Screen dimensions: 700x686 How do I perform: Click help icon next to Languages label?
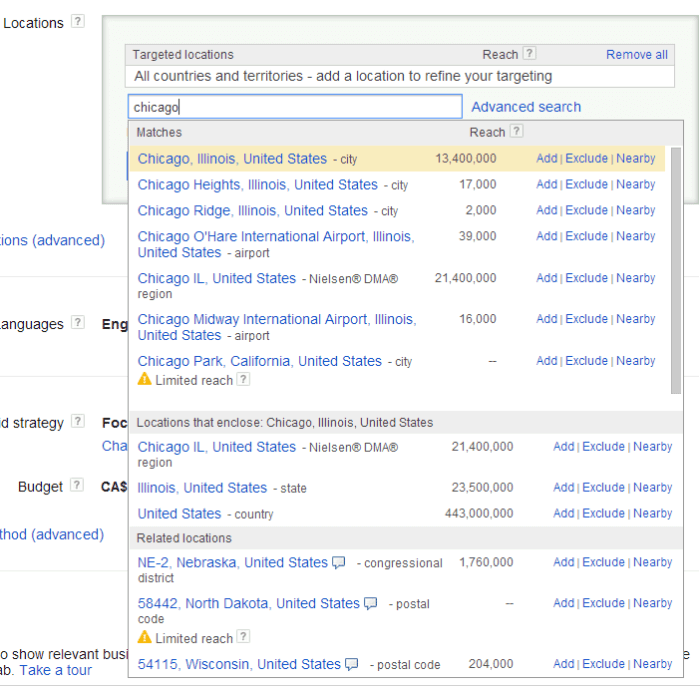[x=78, y=324]
